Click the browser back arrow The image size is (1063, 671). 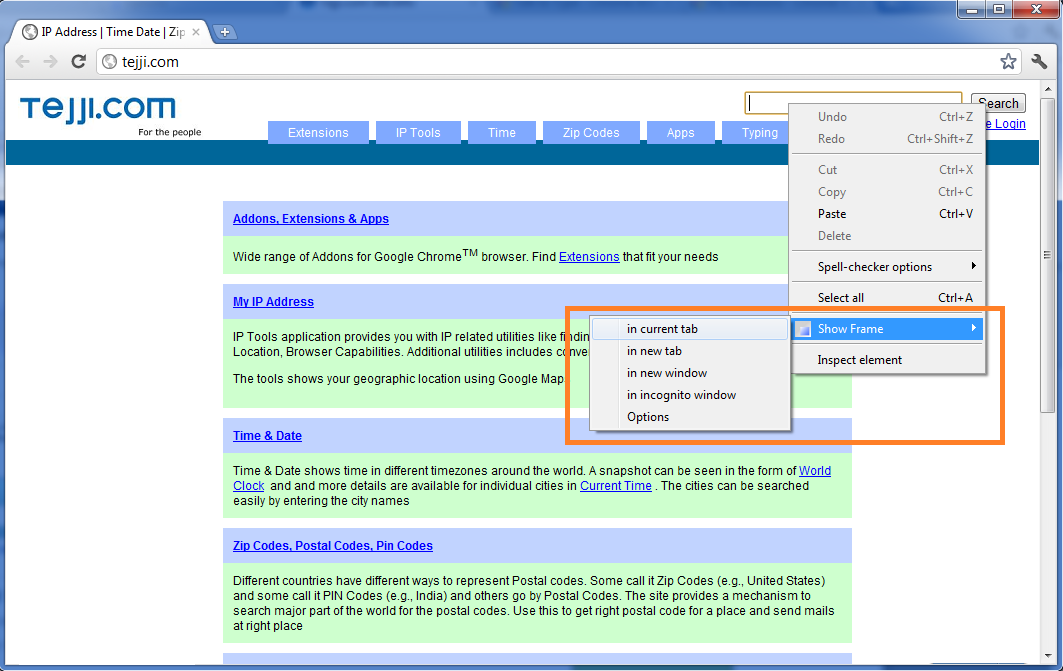pyautogui.click(x=22, y=62)
